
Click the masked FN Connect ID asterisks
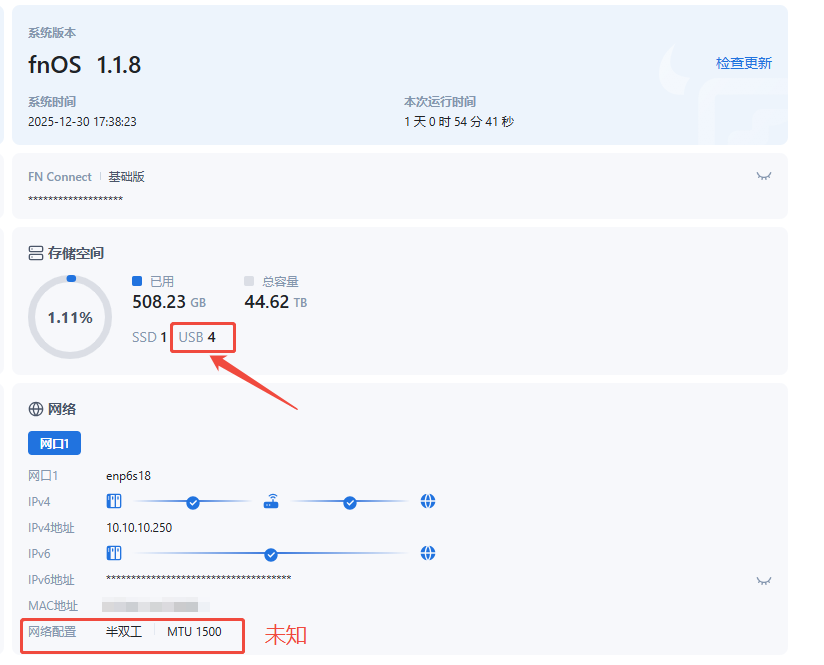(75, 199)
